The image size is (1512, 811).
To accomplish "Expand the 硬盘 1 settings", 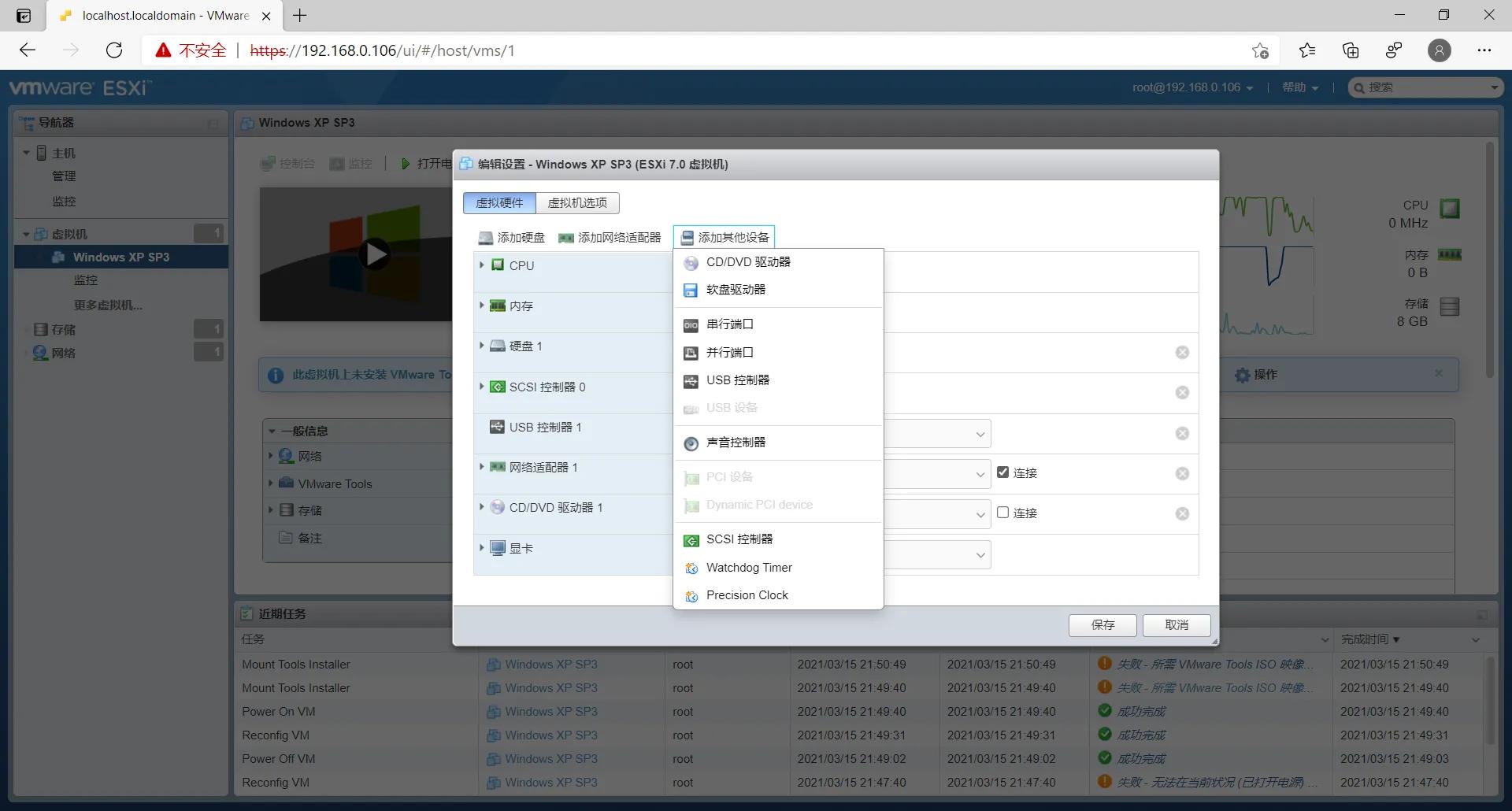I will [482, 346].
